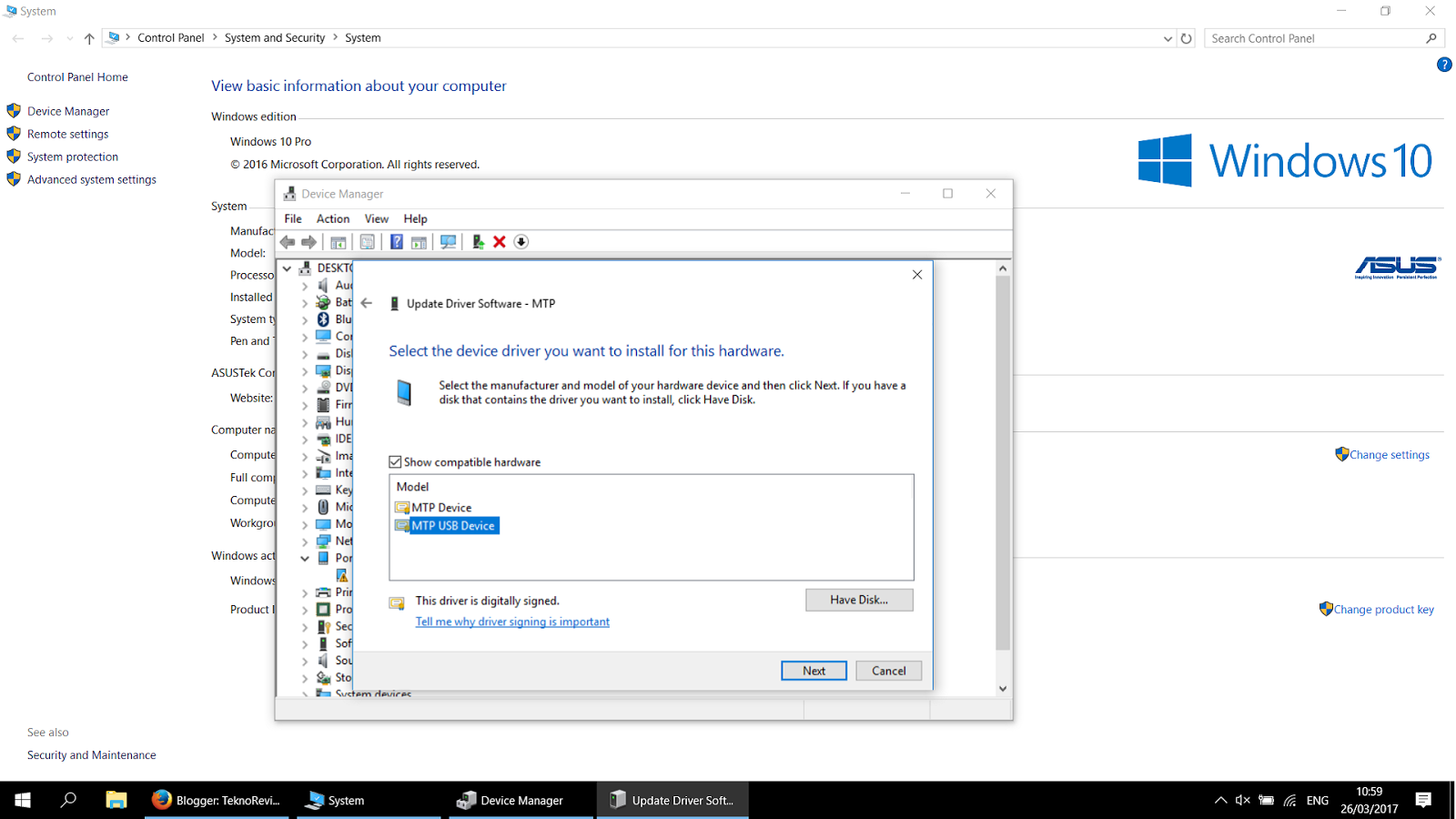
Task: Open the View menu in Device Manager
Action: 376,218
